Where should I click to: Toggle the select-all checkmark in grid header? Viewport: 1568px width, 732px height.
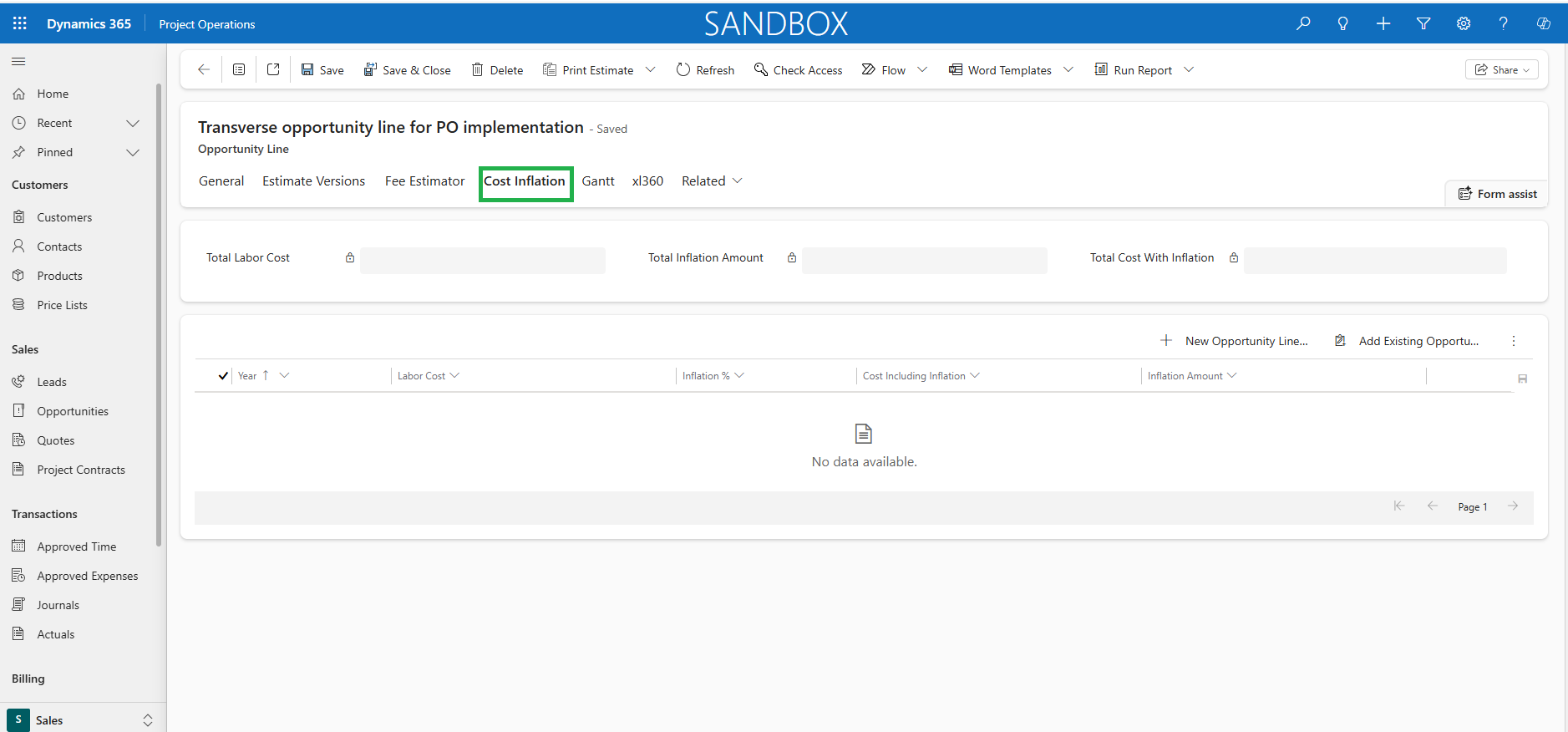click(x=223, y=376)
